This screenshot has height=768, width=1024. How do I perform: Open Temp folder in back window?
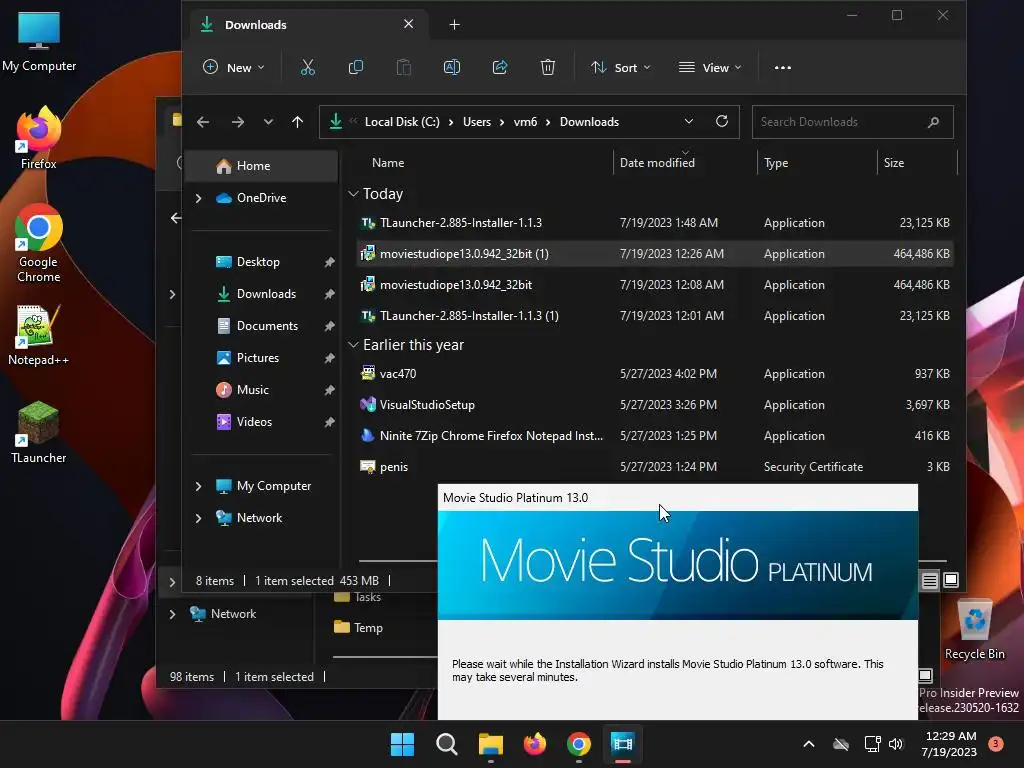pyautogui.click(x=359, y=628)
